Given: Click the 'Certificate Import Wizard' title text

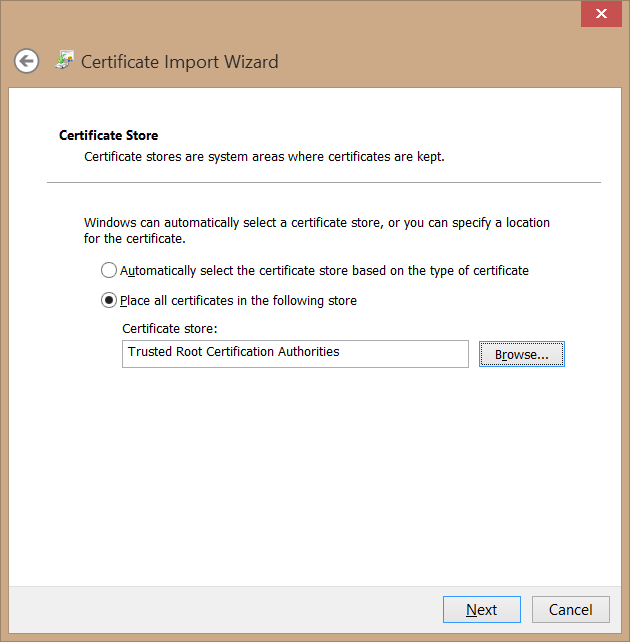Looking at the screenshot, I should (x=180, y=62).
